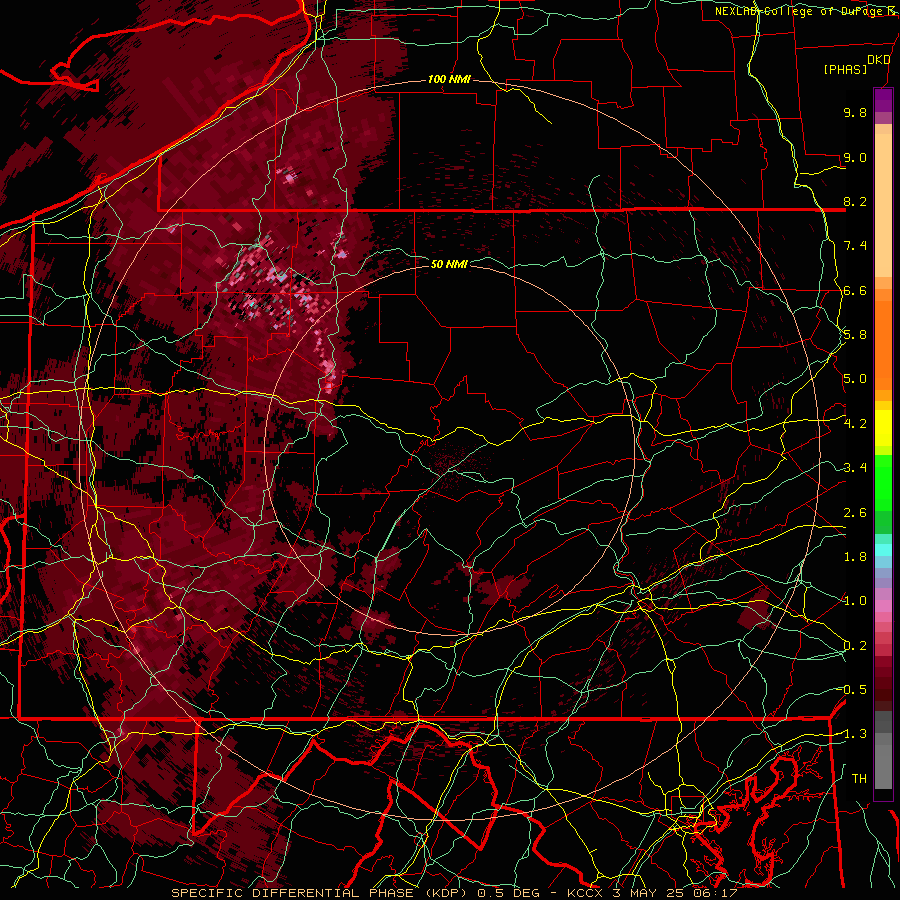The image size is (900, 900).
Task: Select the 7.4 scale value
Action: click(855, 246)
